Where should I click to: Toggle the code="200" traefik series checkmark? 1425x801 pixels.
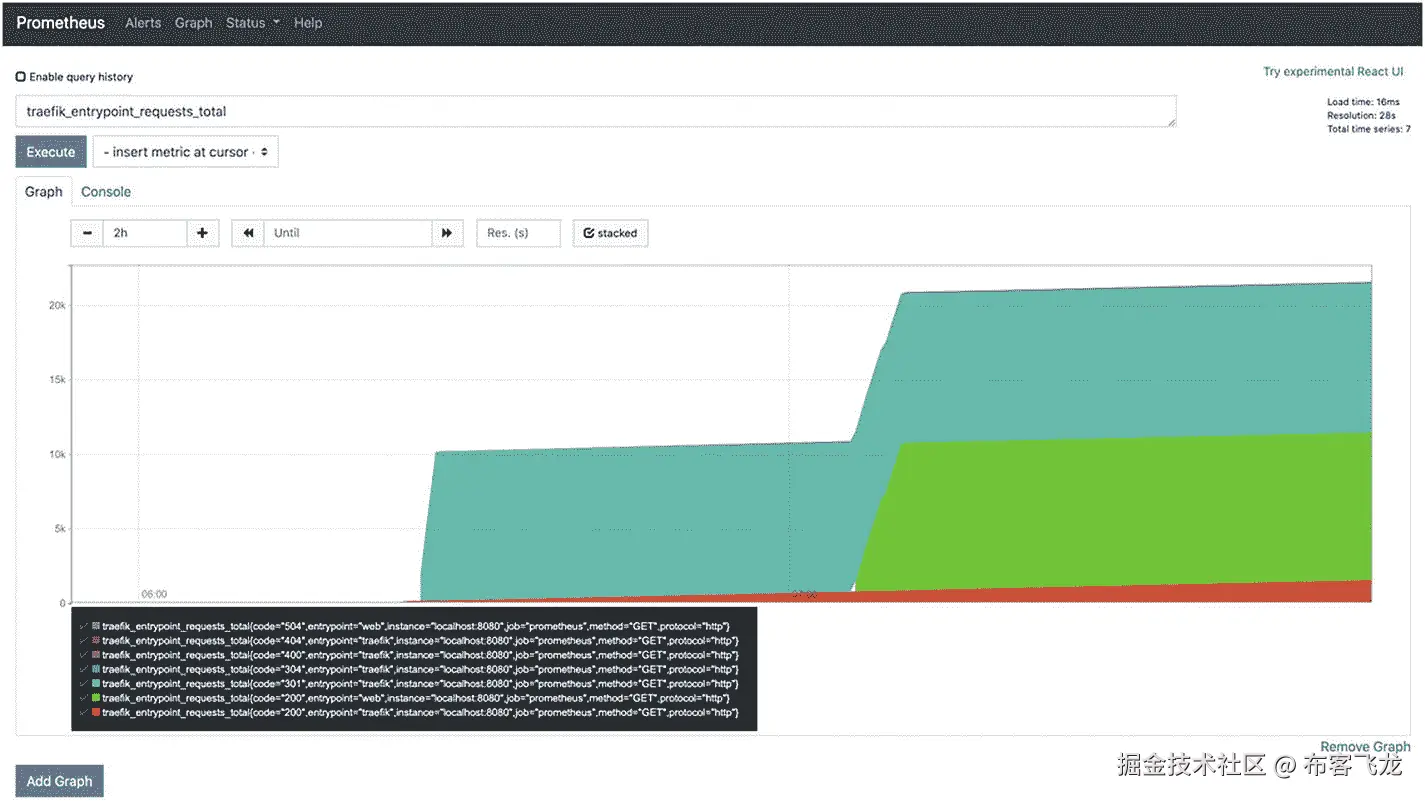pos(83,712)
